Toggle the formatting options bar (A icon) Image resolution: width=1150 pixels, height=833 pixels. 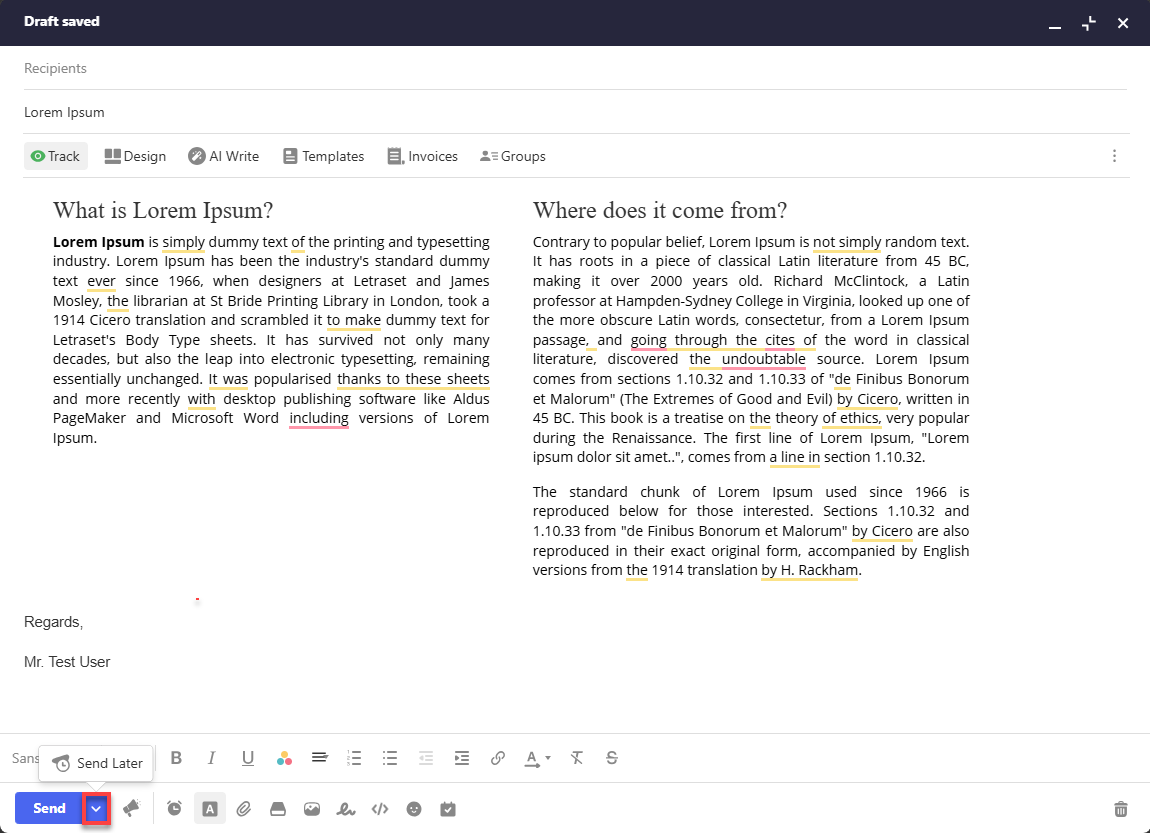(x=210, y=809)
